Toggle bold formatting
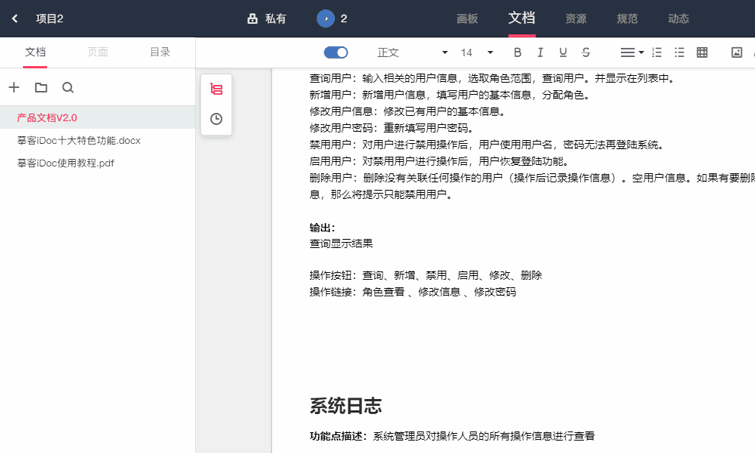Viewport: 755px width, 453px height. tap(517, 52)
